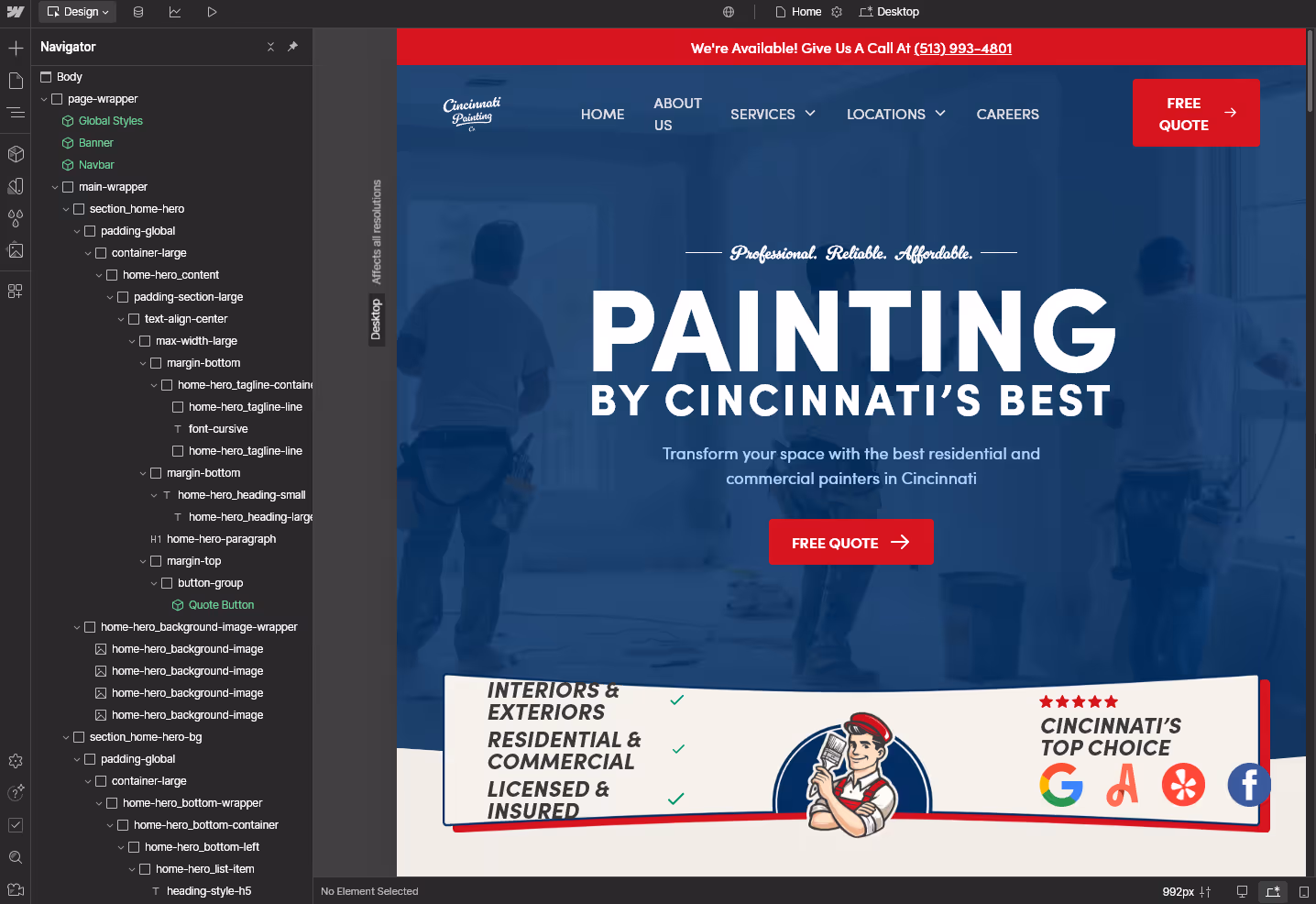Open the Components panel
This screenshot has height=904, width=1316.
[16, 154]
